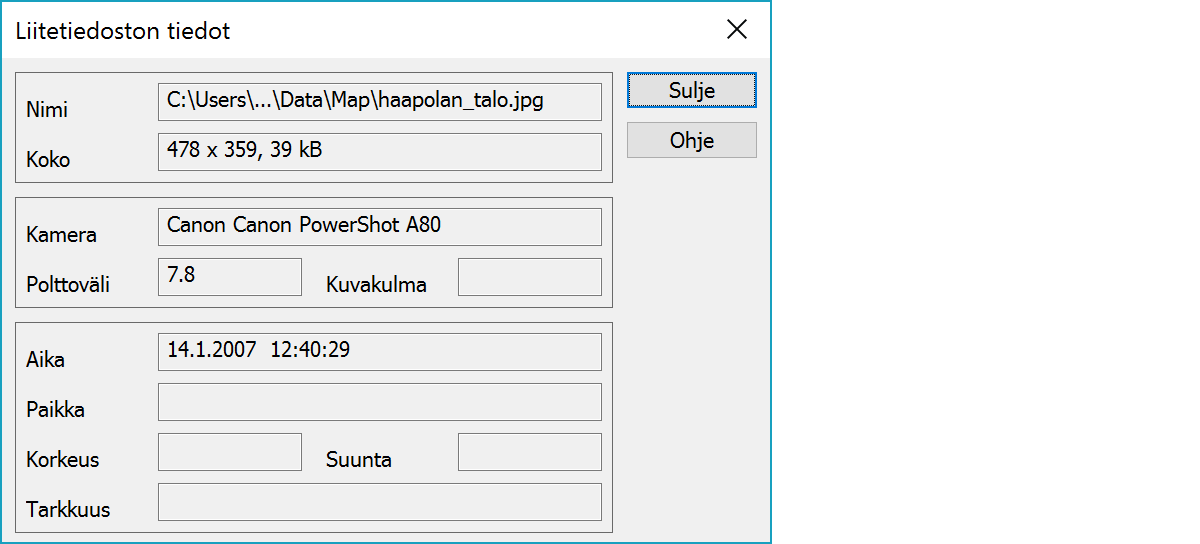Click the Aika label
This screenshot has width=1200, height=544.
pos(45,360)
